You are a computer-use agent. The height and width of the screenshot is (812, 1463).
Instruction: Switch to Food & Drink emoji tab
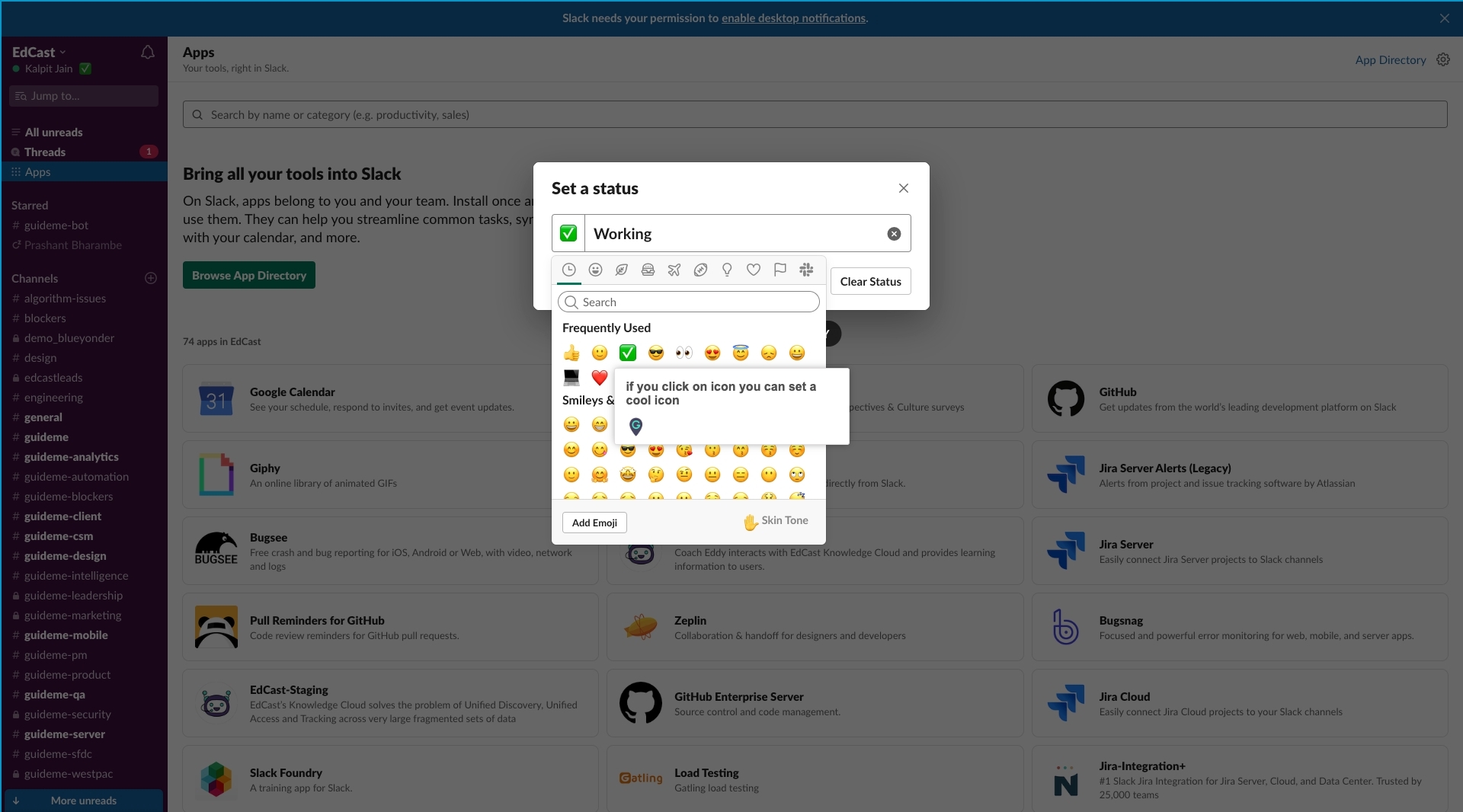648,270
